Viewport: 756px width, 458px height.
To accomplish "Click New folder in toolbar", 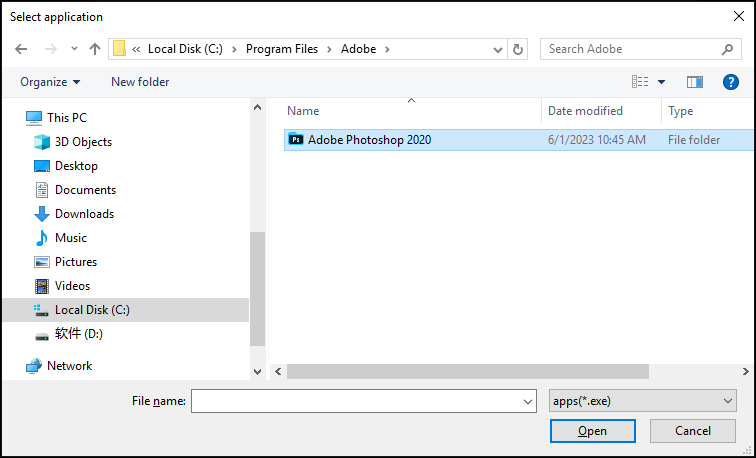I will pos(140,82).
